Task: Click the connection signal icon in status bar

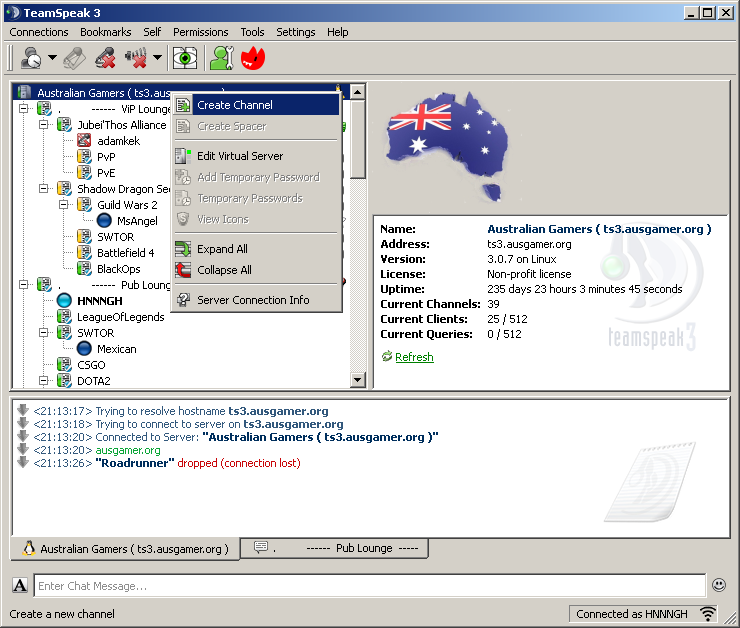Action: click(x=707, y=613)
